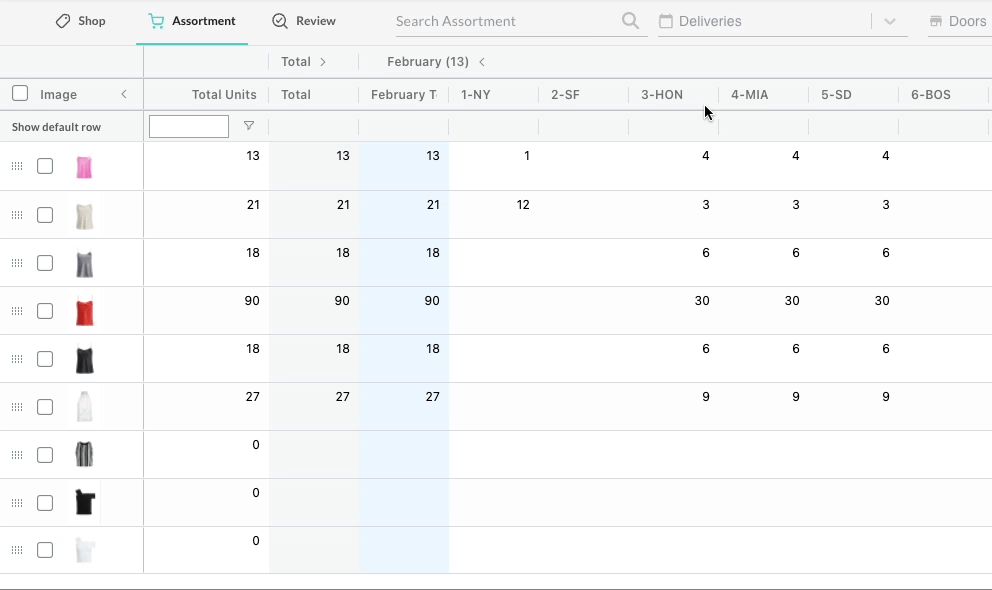The image size is (992, 590).
Task: Click the black top product thumbnail
Action: [x=85, y=360]
